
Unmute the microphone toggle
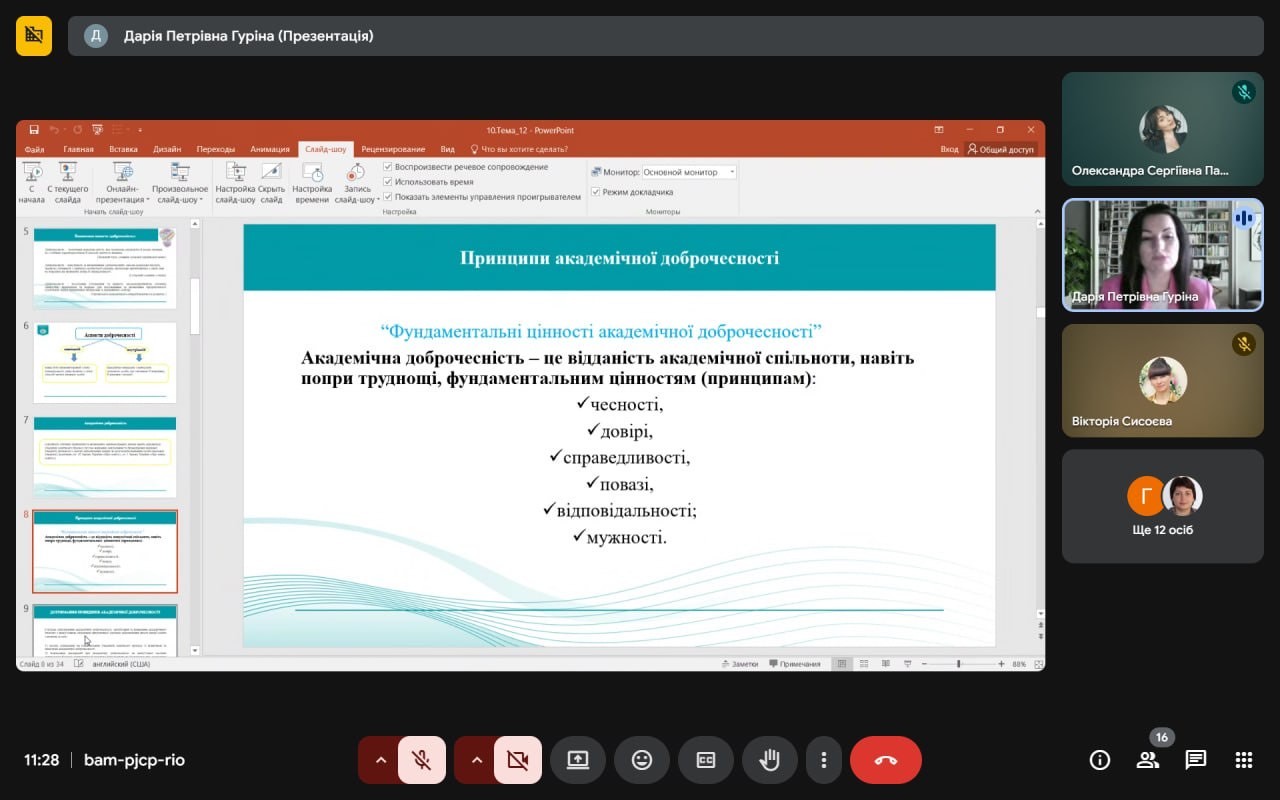(422, 760)
